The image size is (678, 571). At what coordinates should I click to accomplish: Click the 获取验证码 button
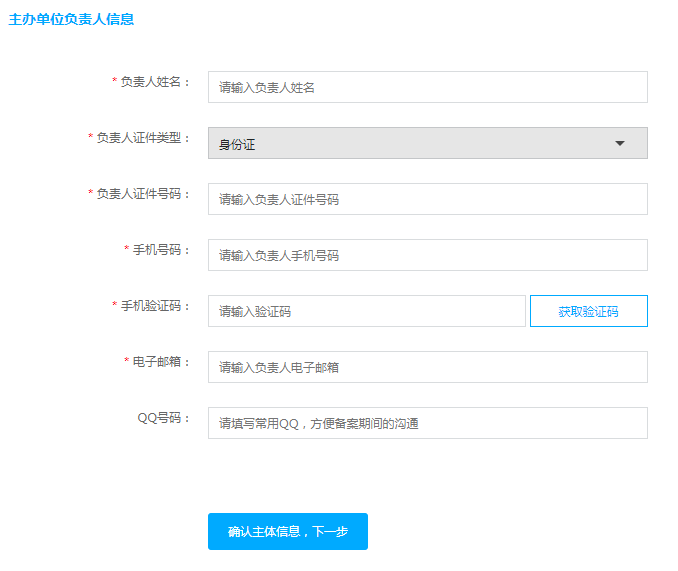point(588,311)
